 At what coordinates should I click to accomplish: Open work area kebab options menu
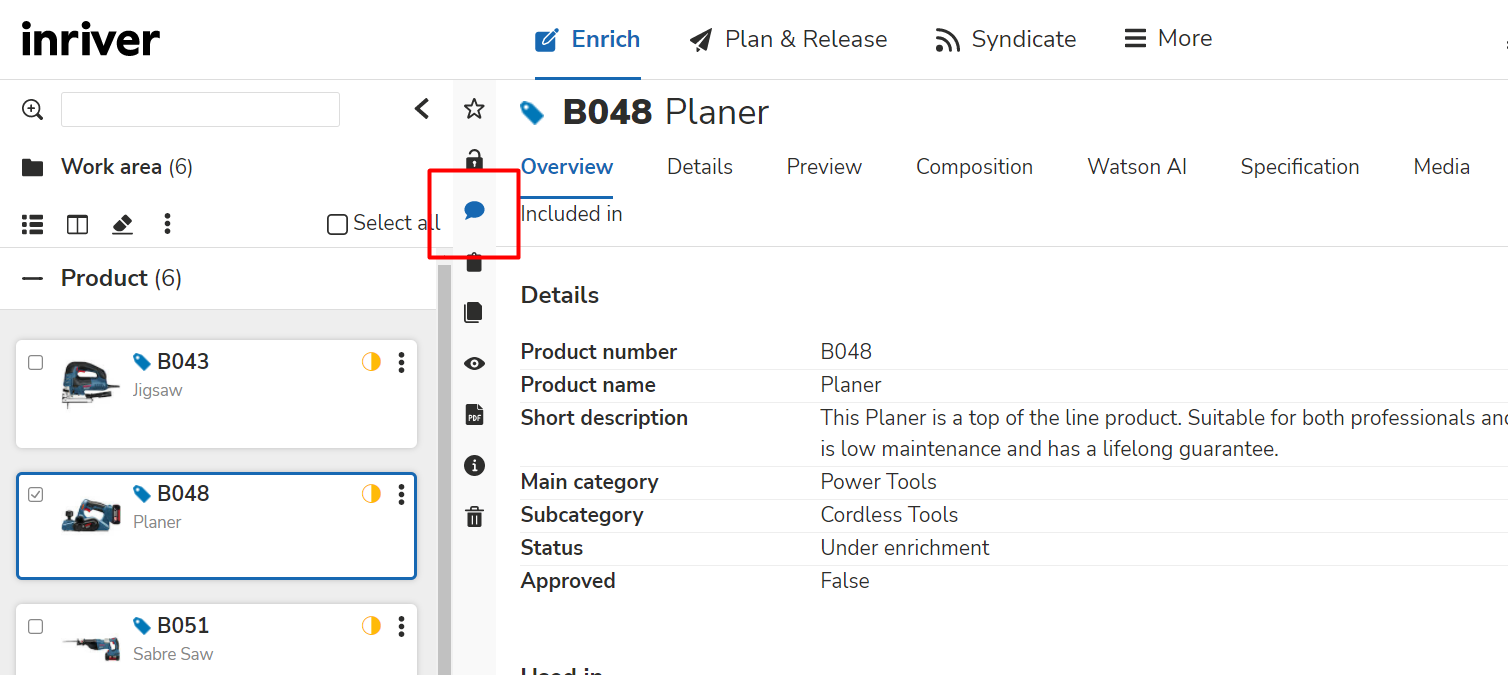(x=167, y=224)
